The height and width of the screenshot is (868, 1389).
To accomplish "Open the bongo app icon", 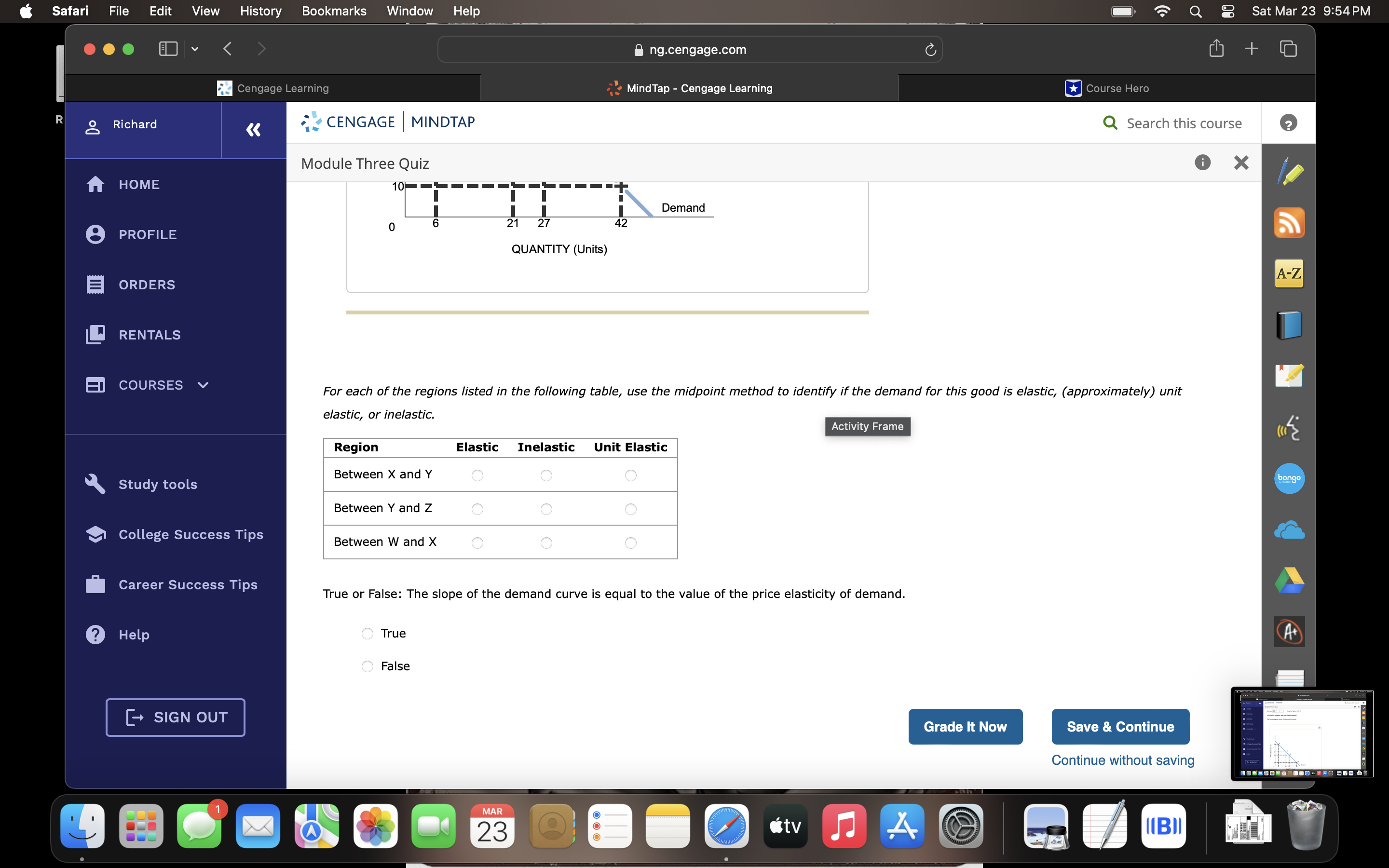I will pyautogui.click(x=1289, y=478).
